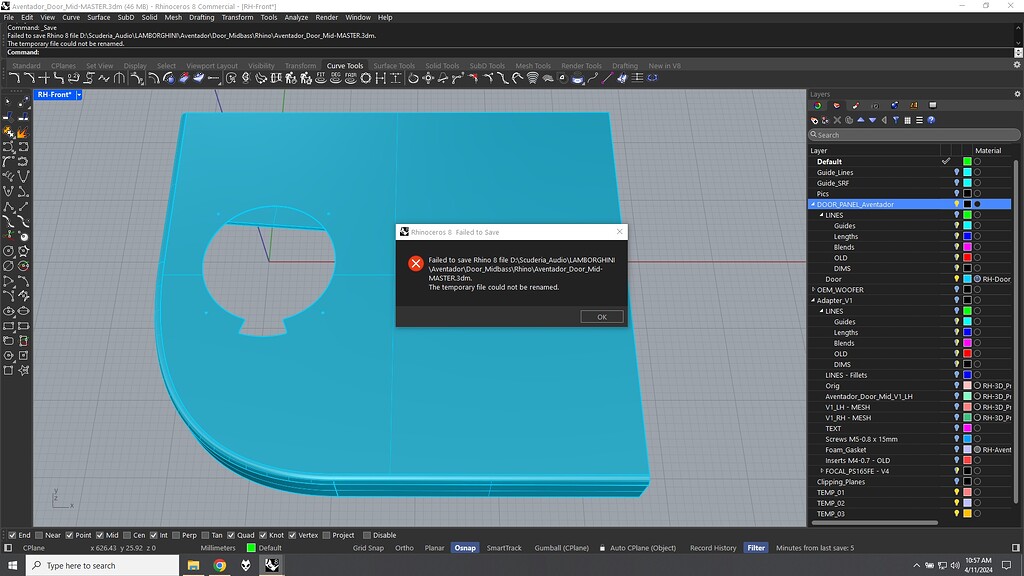The image size is (1024, 576).
Task: Open the Layers panel help icon
Action: pos(931,120)
